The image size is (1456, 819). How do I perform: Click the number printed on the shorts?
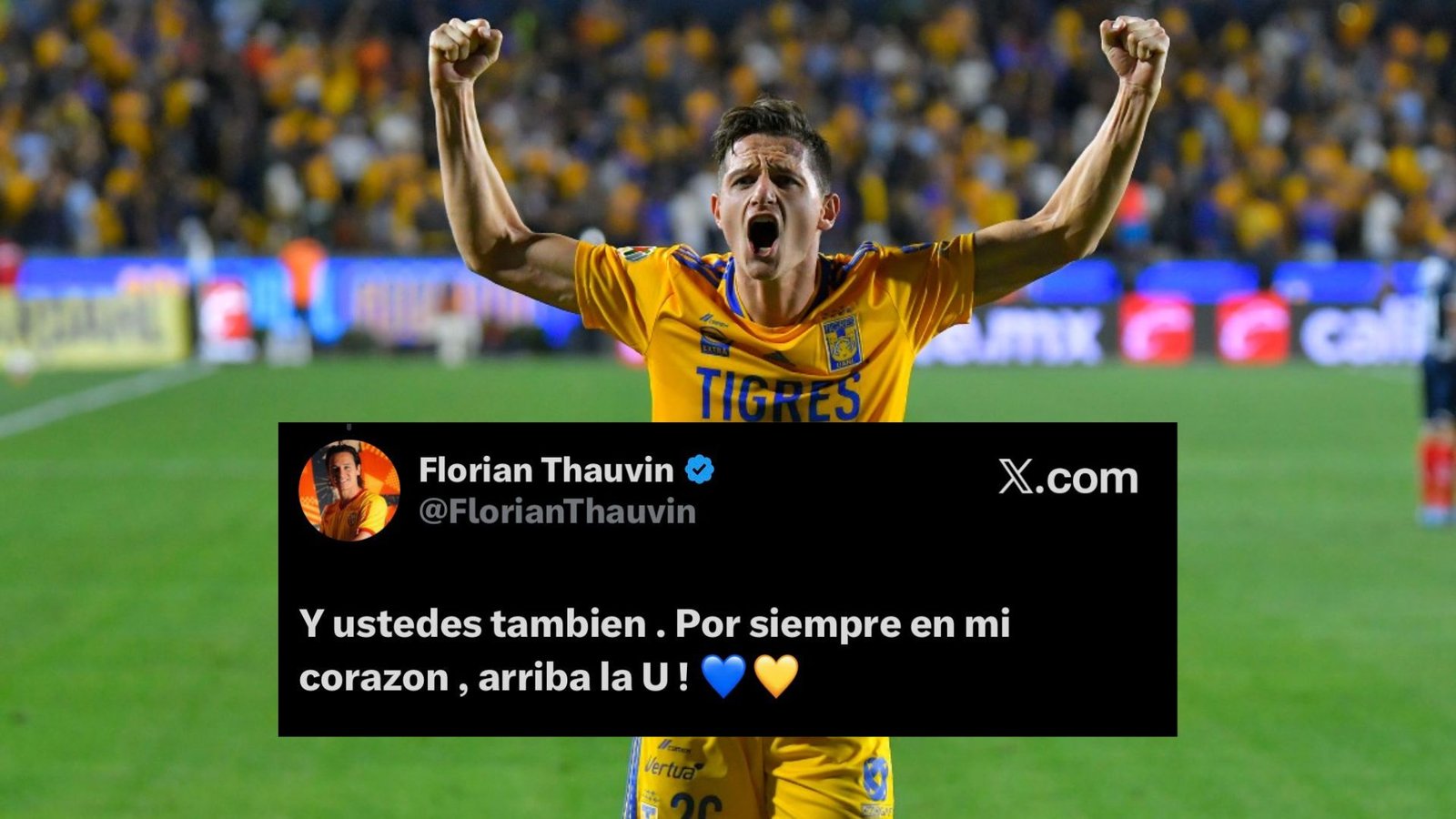(695, 805)
